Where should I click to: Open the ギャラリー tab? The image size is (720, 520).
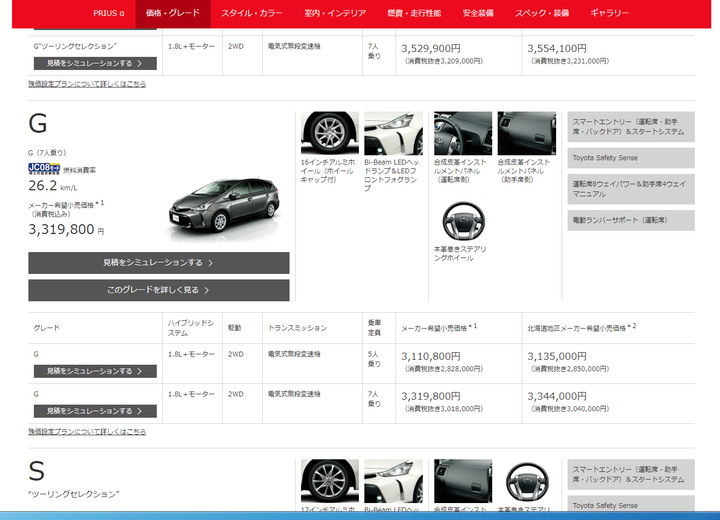[x=609, y=13]
